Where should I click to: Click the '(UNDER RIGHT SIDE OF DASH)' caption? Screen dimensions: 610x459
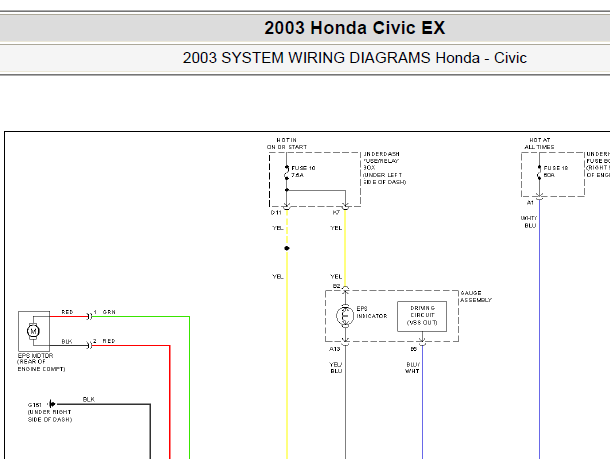(50, 416)
